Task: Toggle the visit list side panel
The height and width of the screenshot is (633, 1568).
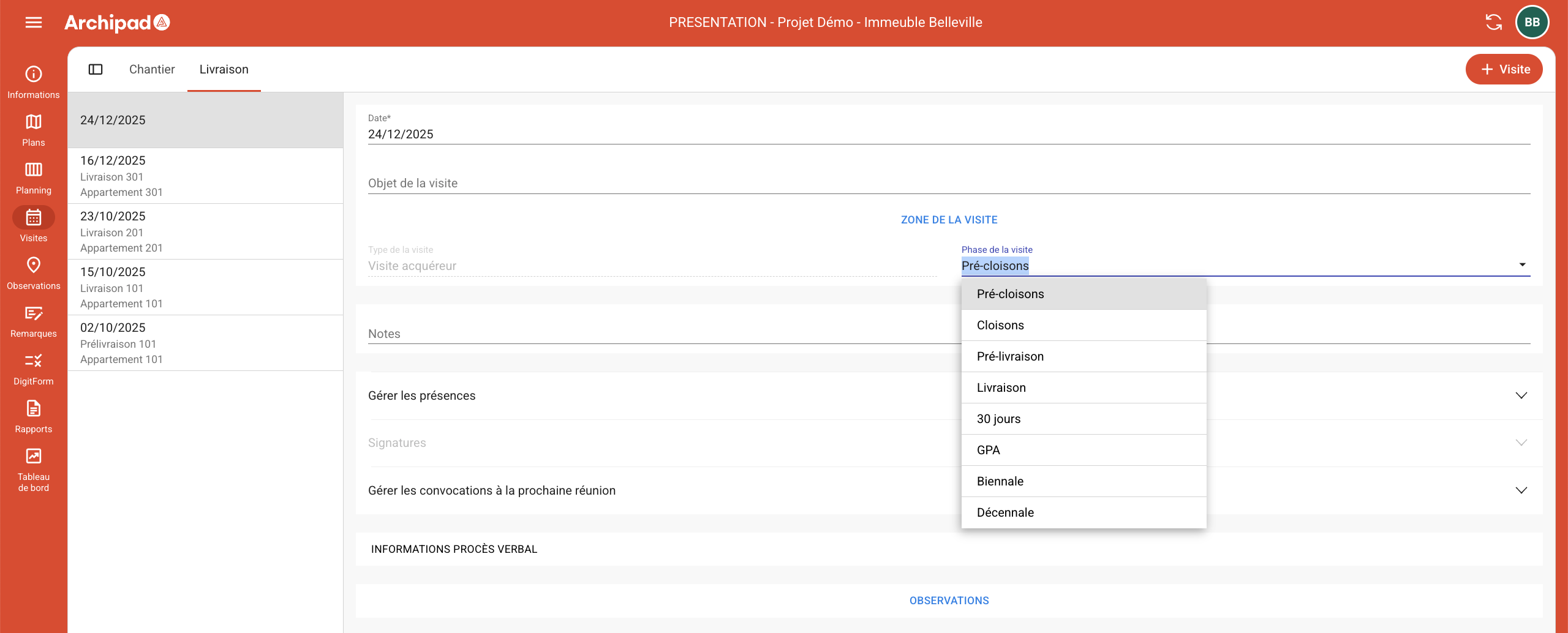Action: tap(96, 69)
